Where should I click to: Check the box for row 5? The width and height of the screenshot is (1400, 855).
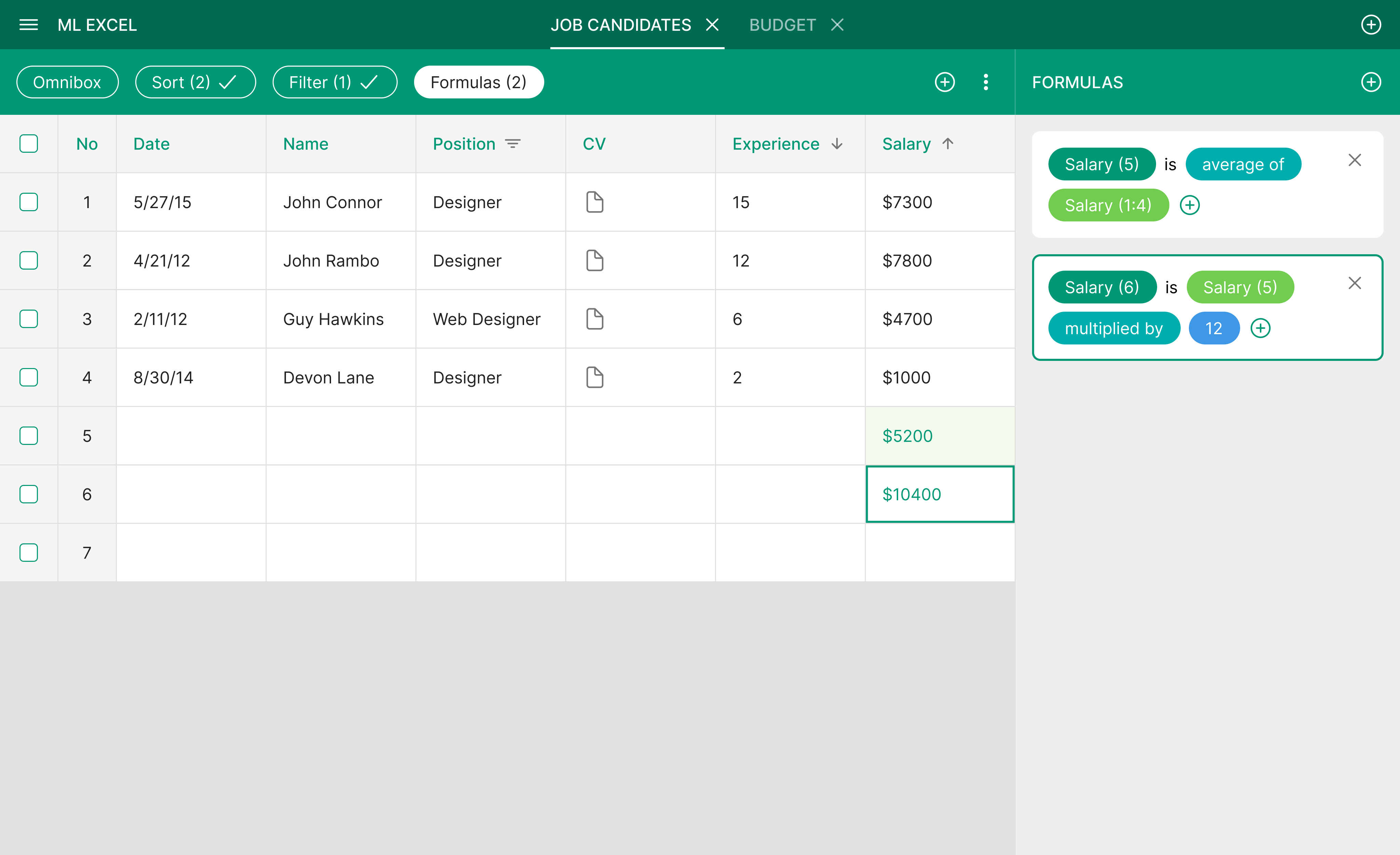(x=28, y=436)
